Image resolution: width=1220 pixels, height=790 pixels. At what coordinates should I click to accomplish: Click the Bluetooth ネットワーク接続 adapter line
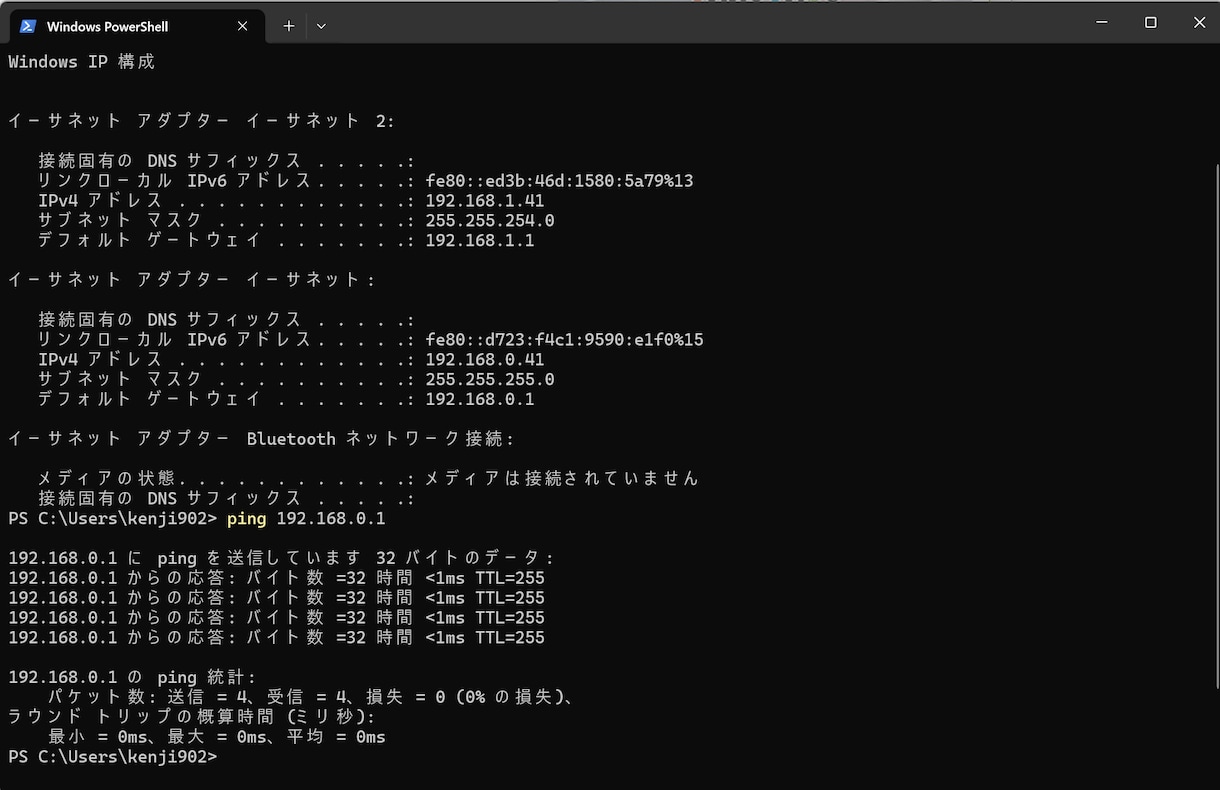click(x=262, y=439)
